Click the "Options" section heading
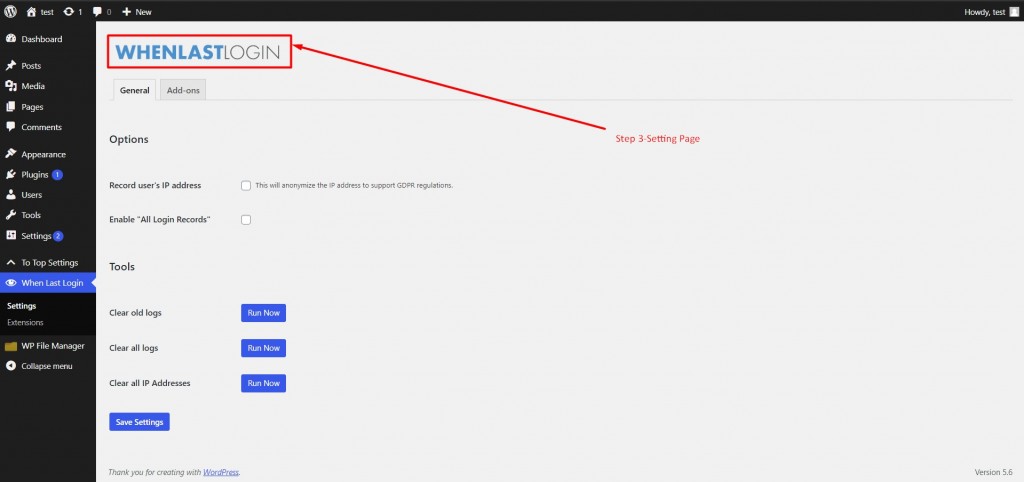1024x482 pixels. 129,139
